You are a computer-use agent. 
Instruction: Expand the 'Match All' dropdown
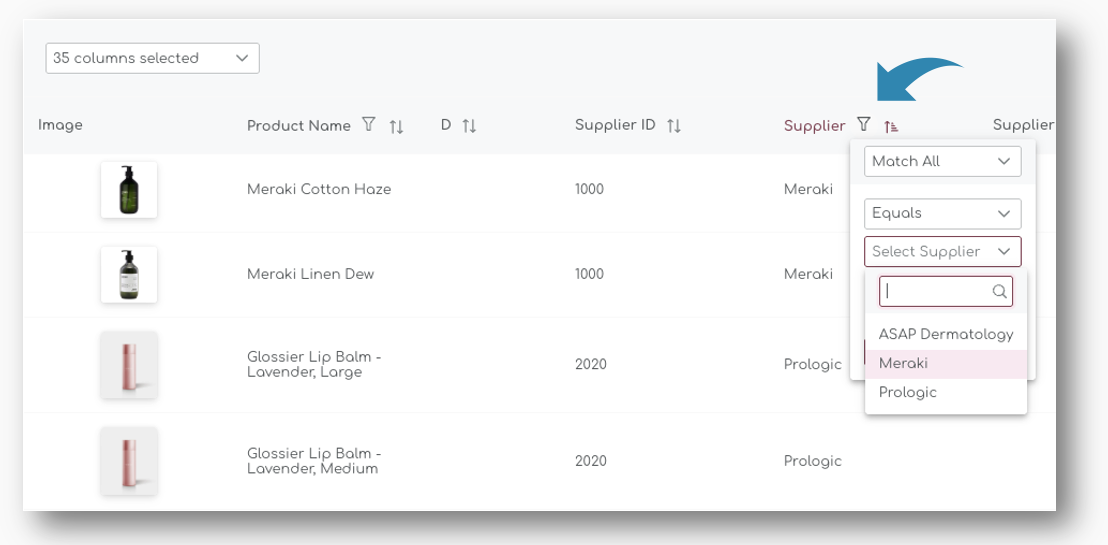point(942,161)
